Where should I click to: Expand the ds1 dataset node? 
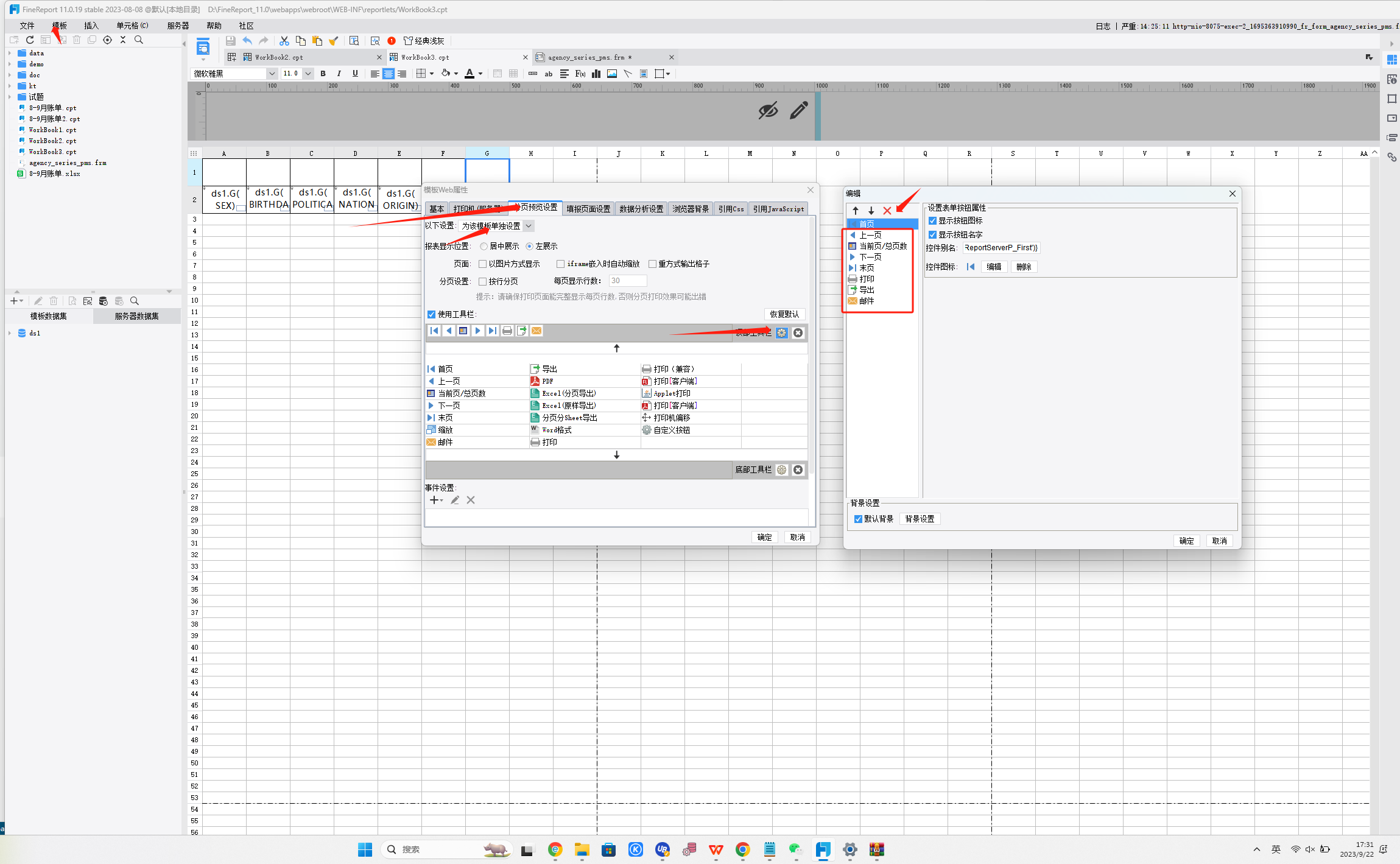[10, 333]
